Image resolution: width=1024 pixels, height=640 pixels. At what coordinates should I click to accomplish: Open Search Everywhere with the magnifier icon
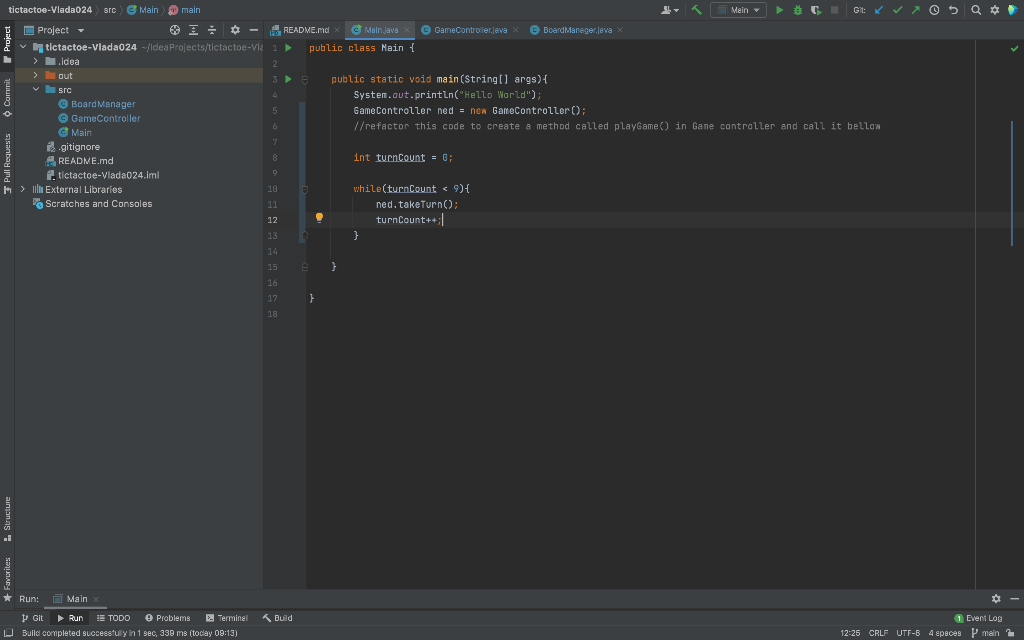tap(976, 9)
